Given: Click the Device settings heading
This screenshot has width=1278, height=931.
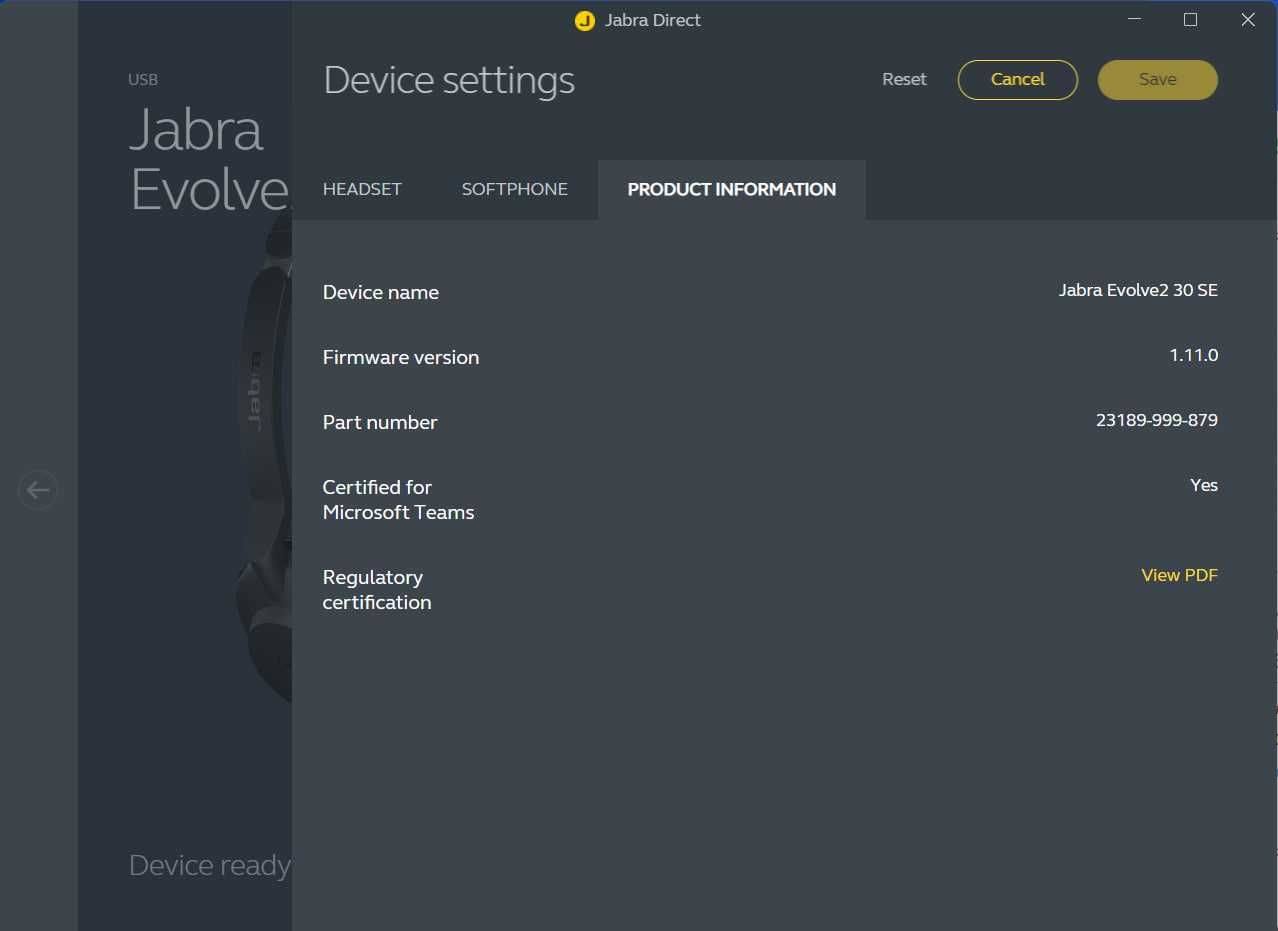Looking at the screenshot, I should tap(449, 80).
